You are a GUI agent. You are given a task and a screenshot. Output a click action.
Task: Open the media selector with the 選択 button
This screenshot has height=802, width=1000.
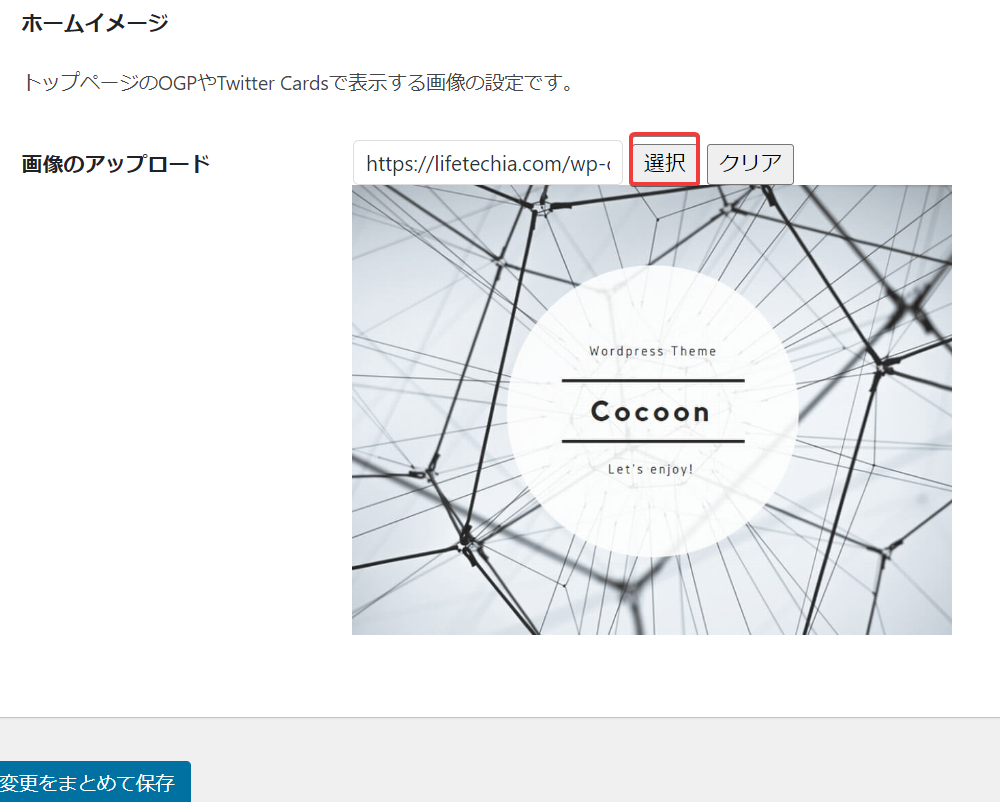[664, 162]
